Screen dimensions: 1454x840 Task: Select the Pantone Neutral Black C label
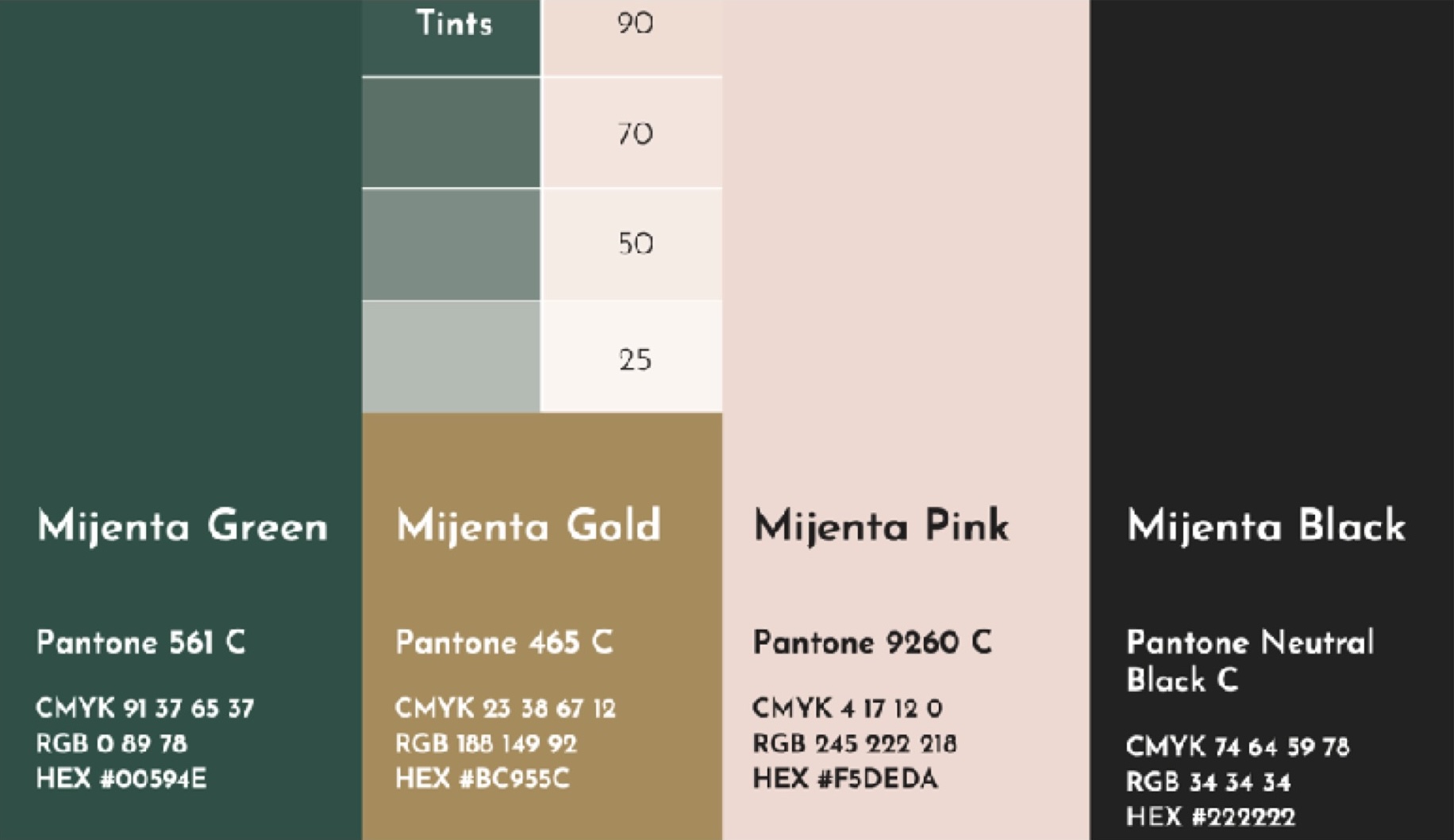pyautogui.click(x=1249, y=661)
